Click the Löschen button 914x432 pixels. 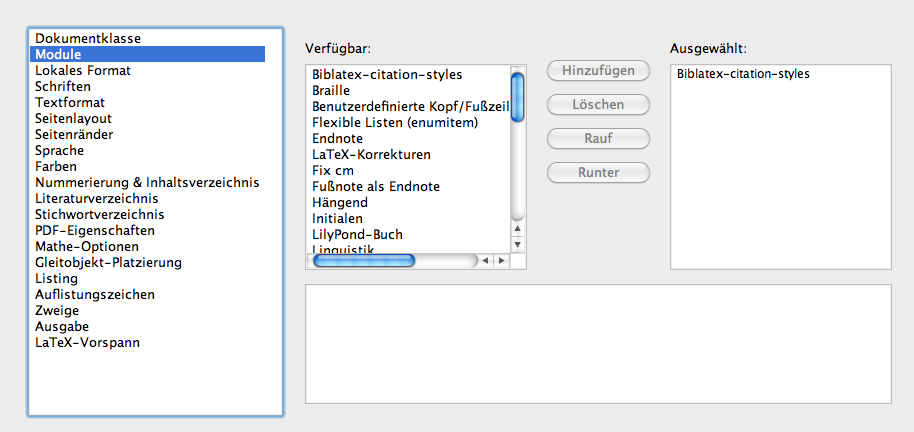click(x=598, y=105)
